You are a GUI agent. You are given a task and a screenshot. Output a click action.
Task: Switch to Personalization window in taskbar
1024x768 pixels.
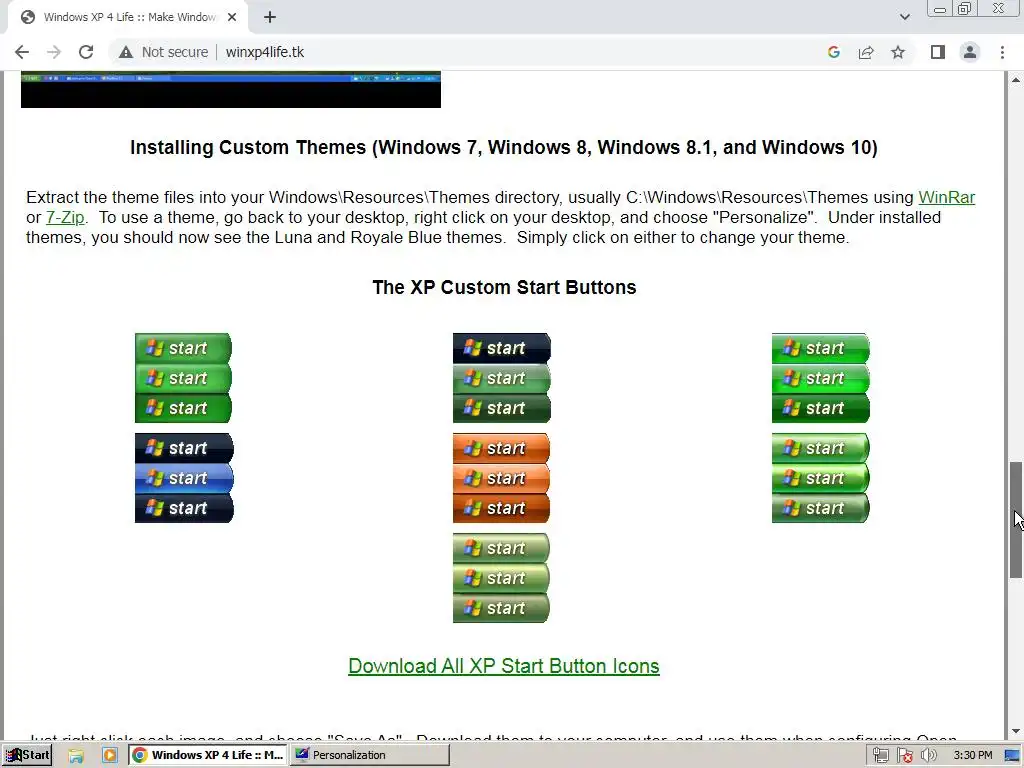370,755
